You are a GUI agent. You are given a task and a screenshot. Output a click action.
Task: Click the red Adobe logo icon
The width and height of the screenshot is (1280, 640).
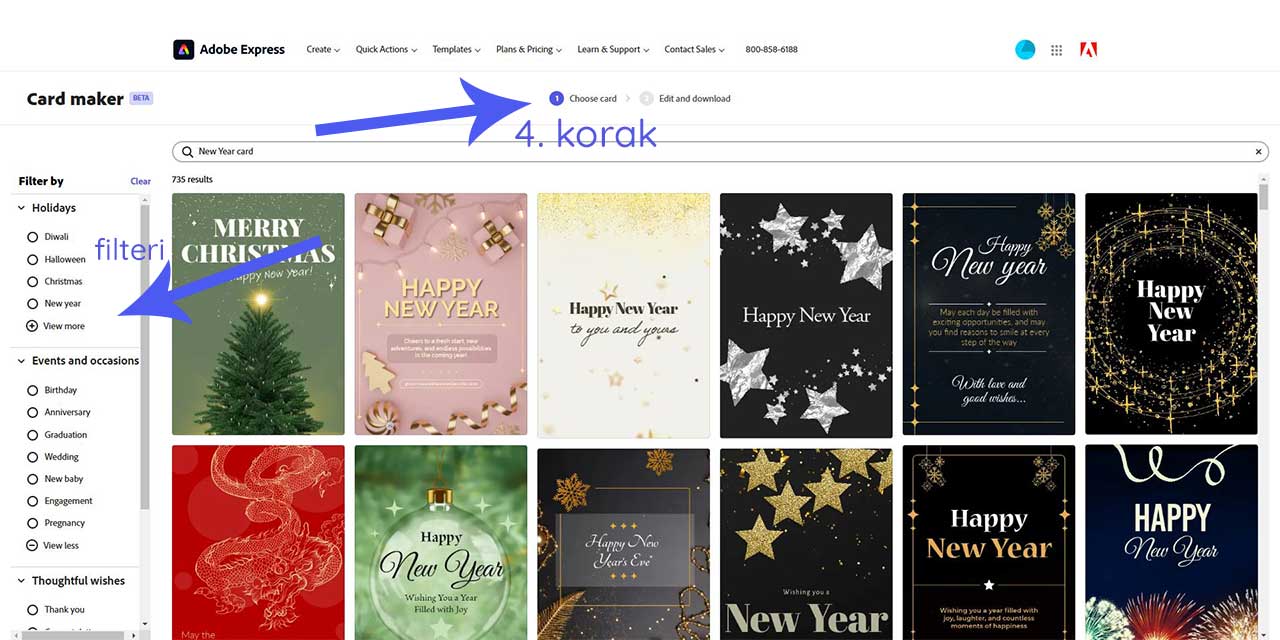pyautogui.click(x=1089, y=49)
